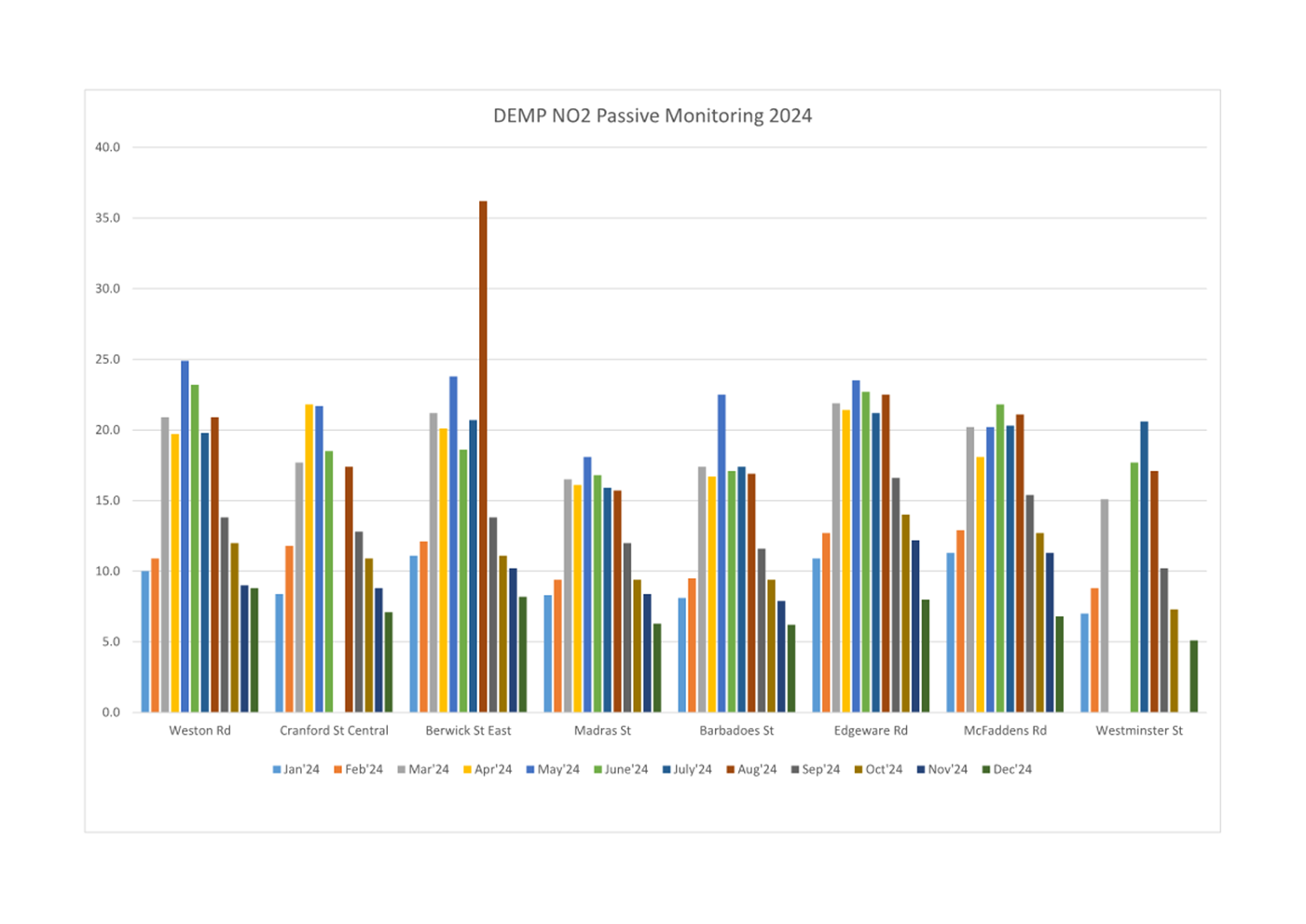Click the 25.0 y-axis value
The image size is (1306, 924).
coord(107,359)
